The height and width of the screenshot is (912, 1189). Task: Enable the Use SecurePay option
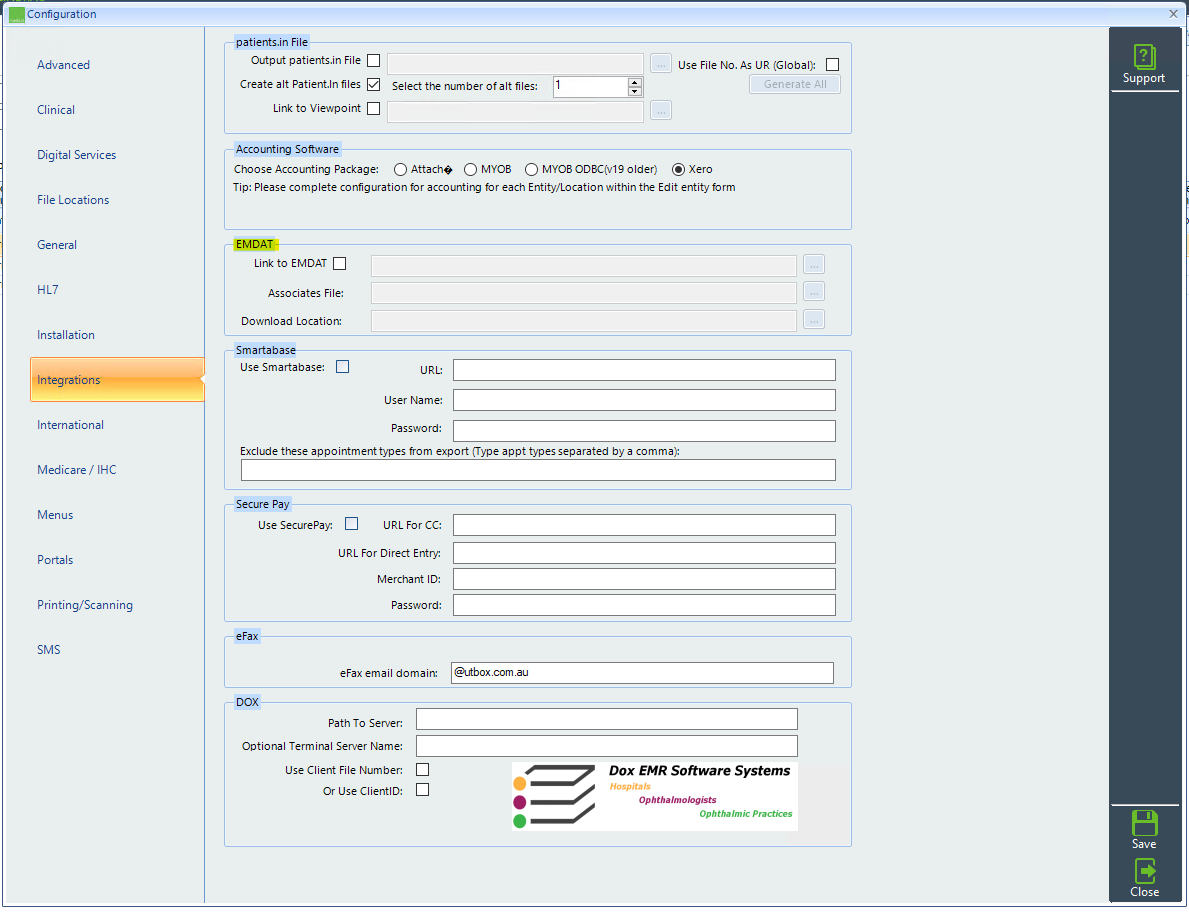click(351, 523)
